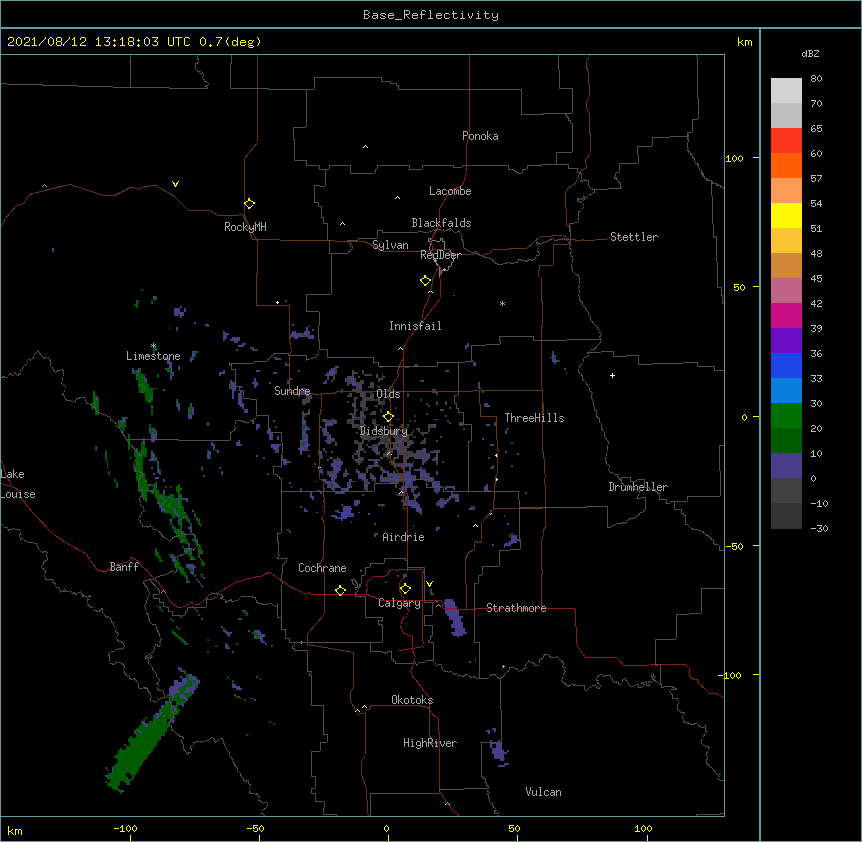Click the Olds town label
The width and height of the screenshot is (862, 842).
click(388, 394)
